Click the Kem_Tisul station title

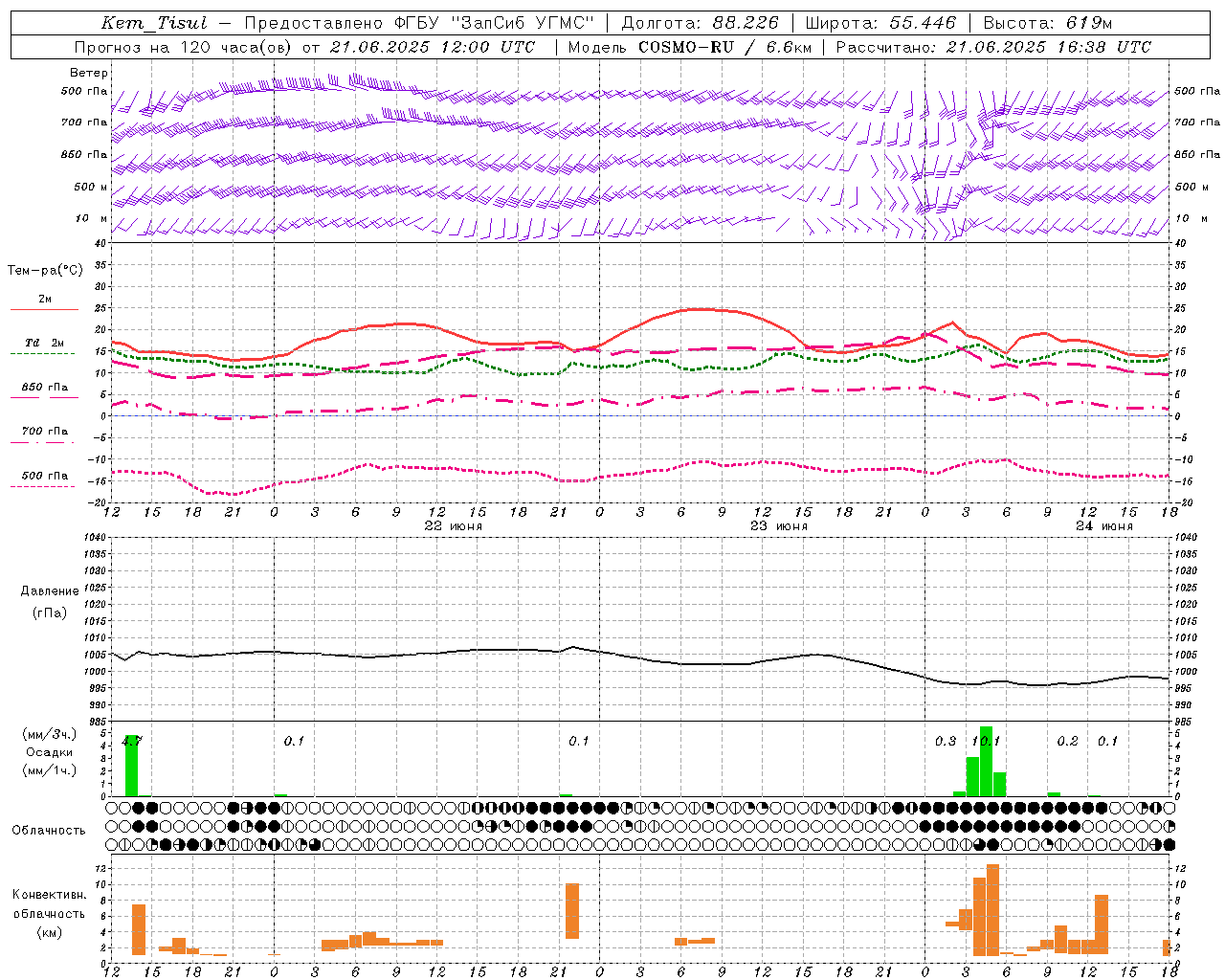point(154,23)
